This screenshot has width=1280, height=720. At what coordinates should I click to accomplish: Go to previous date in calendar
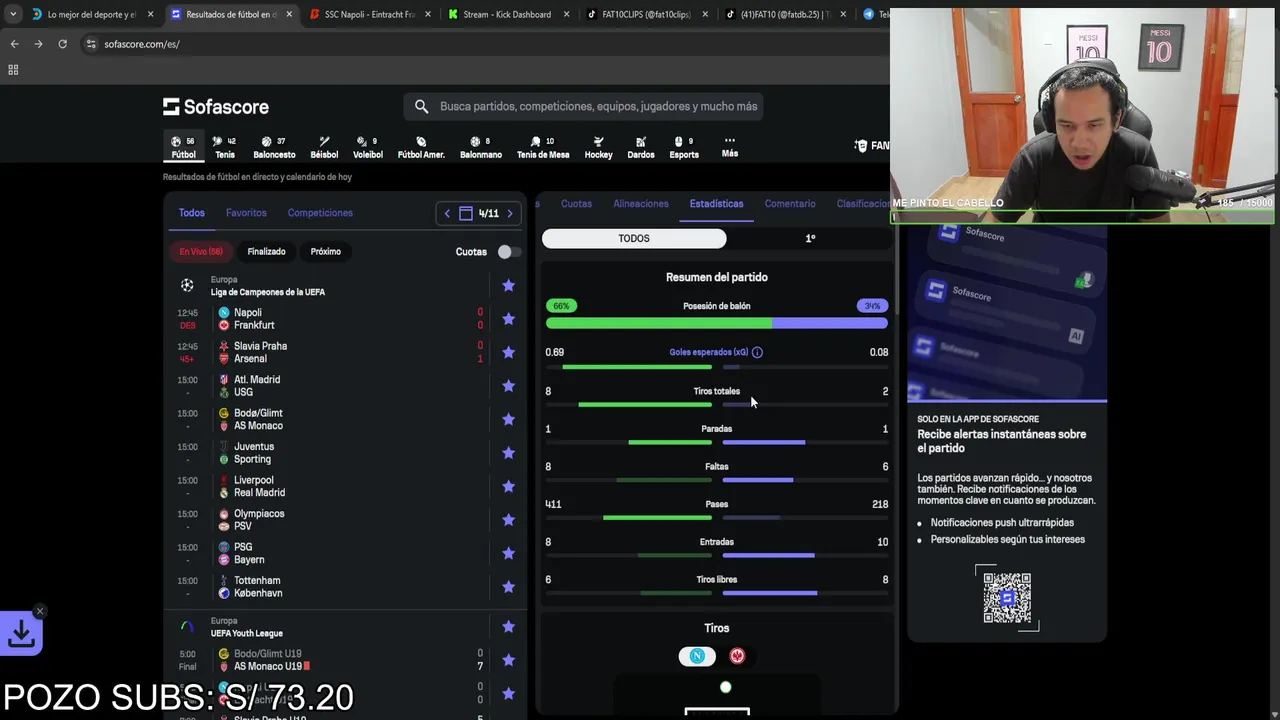pos(447,213)
